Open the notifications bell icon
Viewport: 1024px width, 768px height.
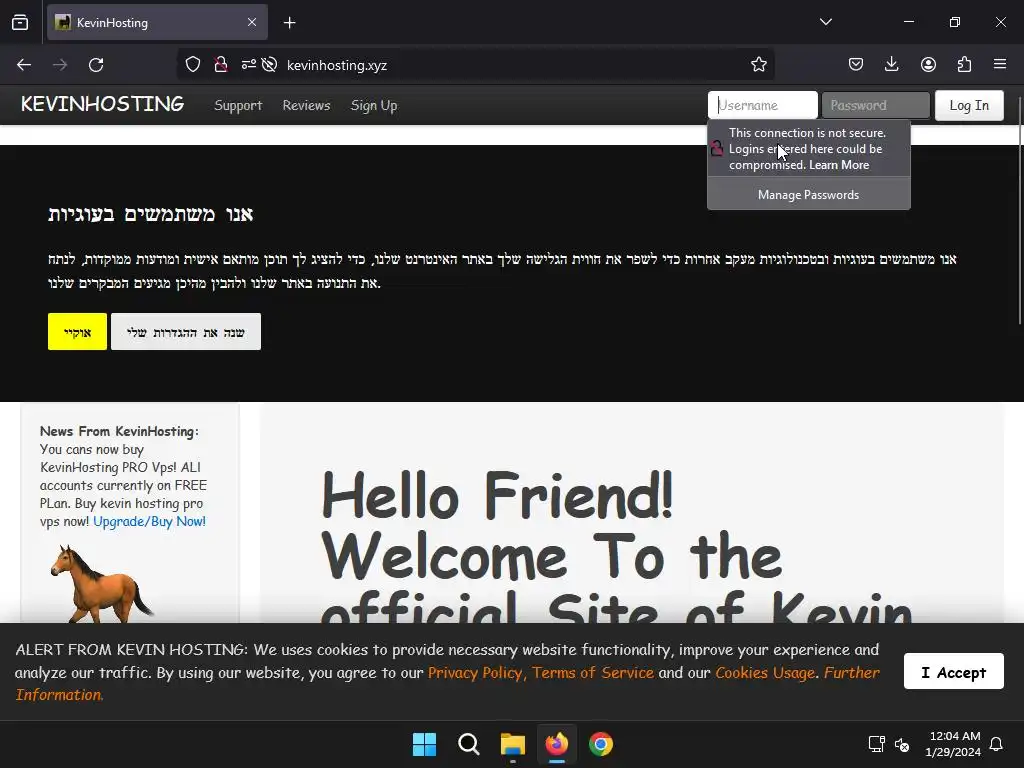click(997, 744)
